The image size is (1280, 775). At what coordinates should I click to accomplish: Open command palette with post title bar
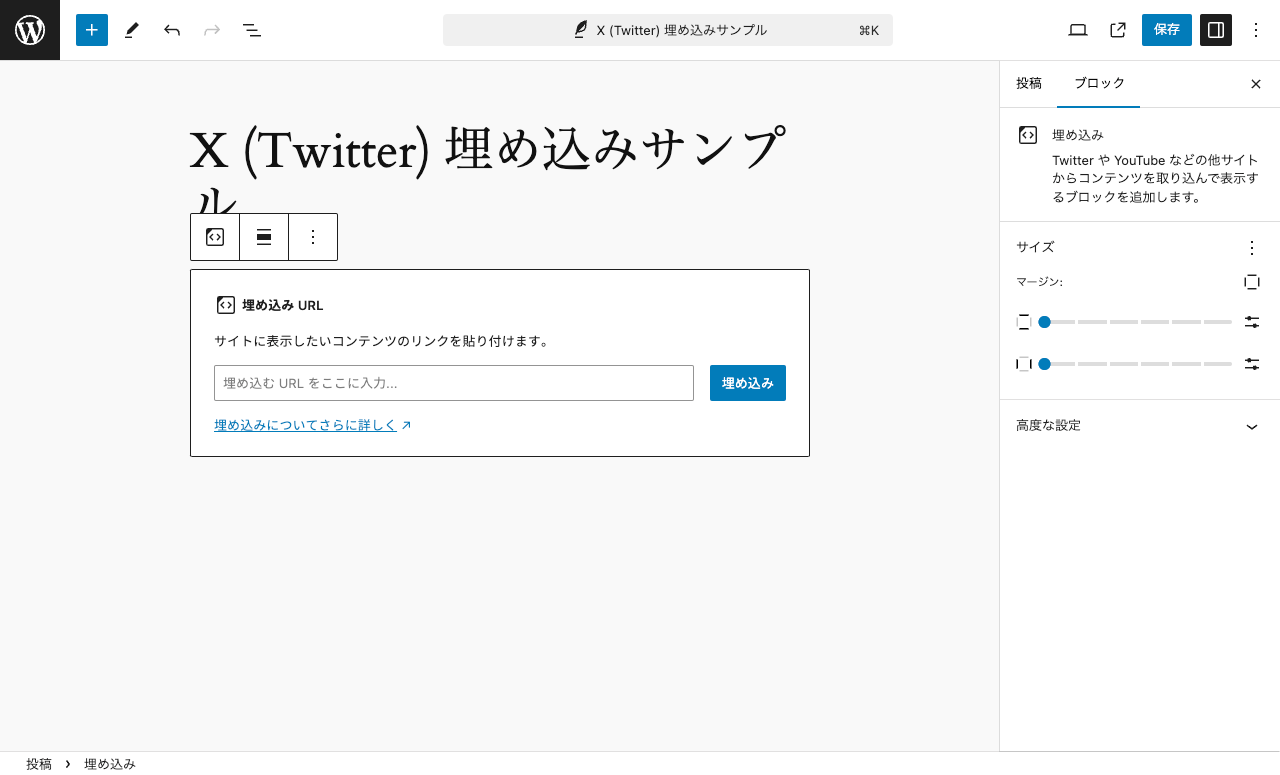(x=668, y=30)
